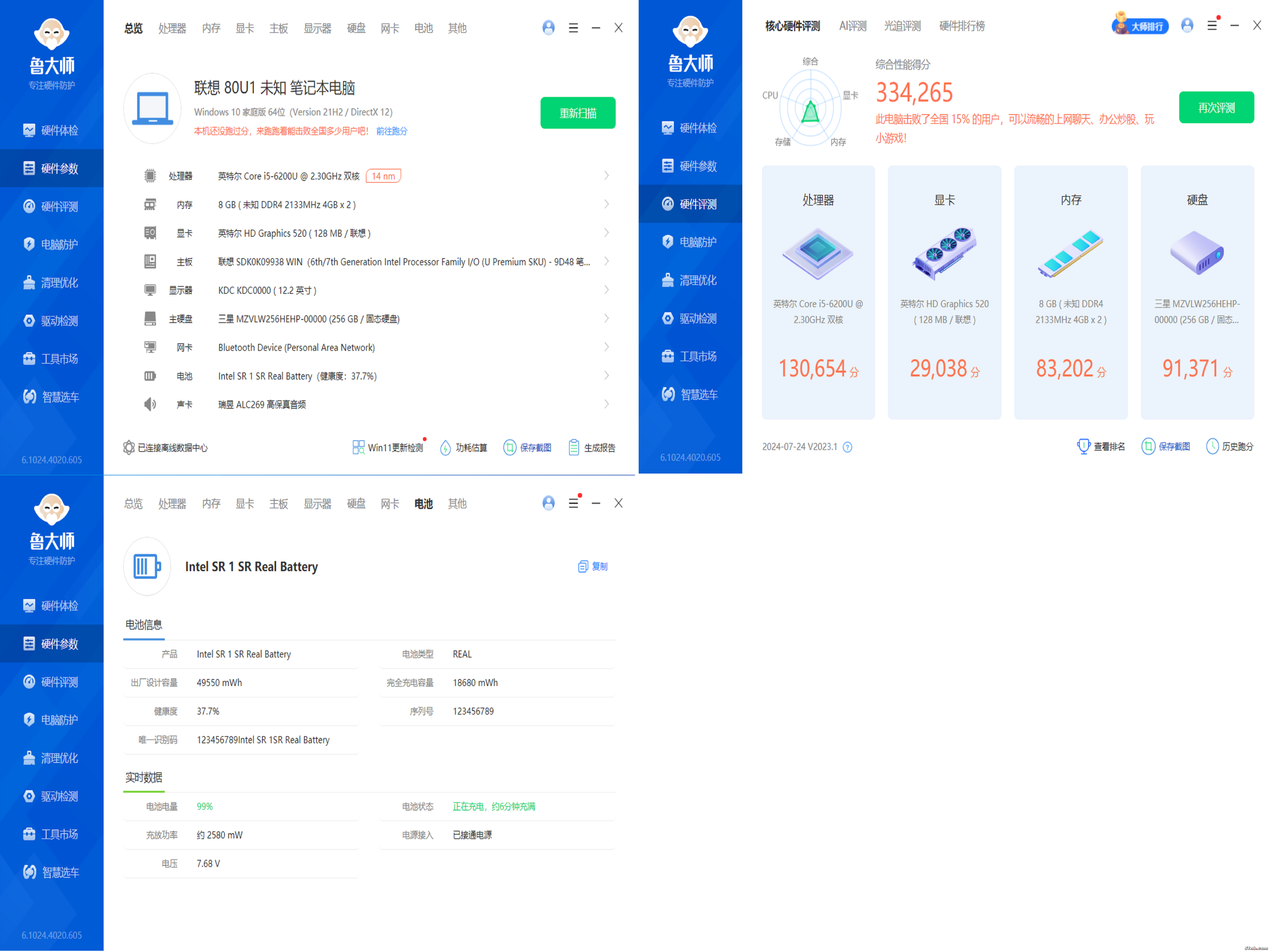Open the hamburger menu in benchmark window
Viewport: 1270px width, 952px height.
[x=1211, y=25]
